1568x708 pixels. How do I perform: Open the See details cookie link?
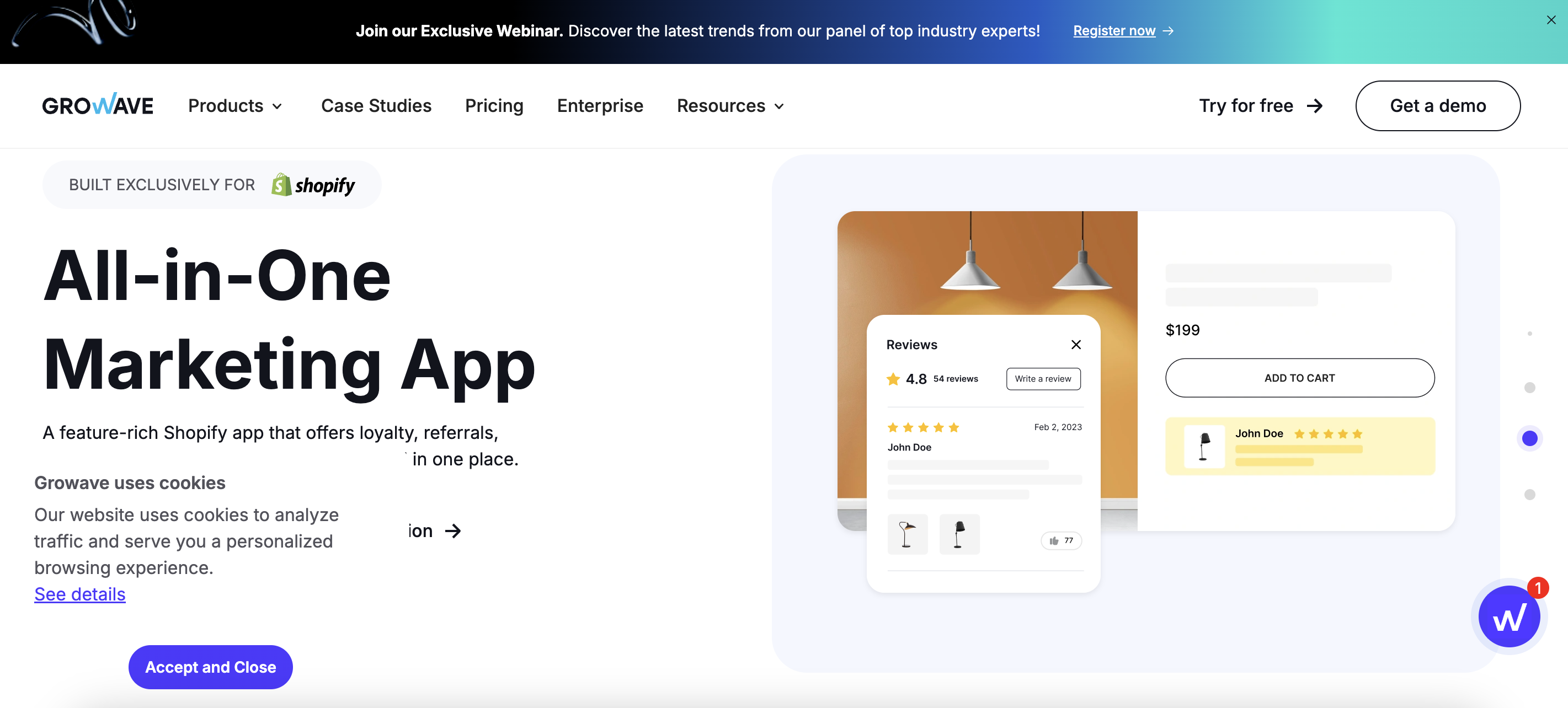pyautogui.click(x=80, y=594)
